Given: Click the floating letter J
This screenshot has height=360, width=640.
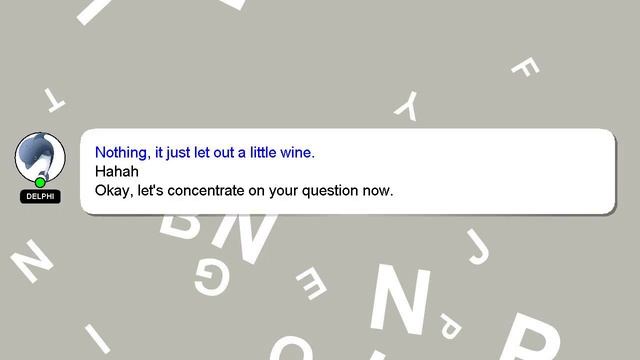Looking at the screenshot, I should pos(478,246).
